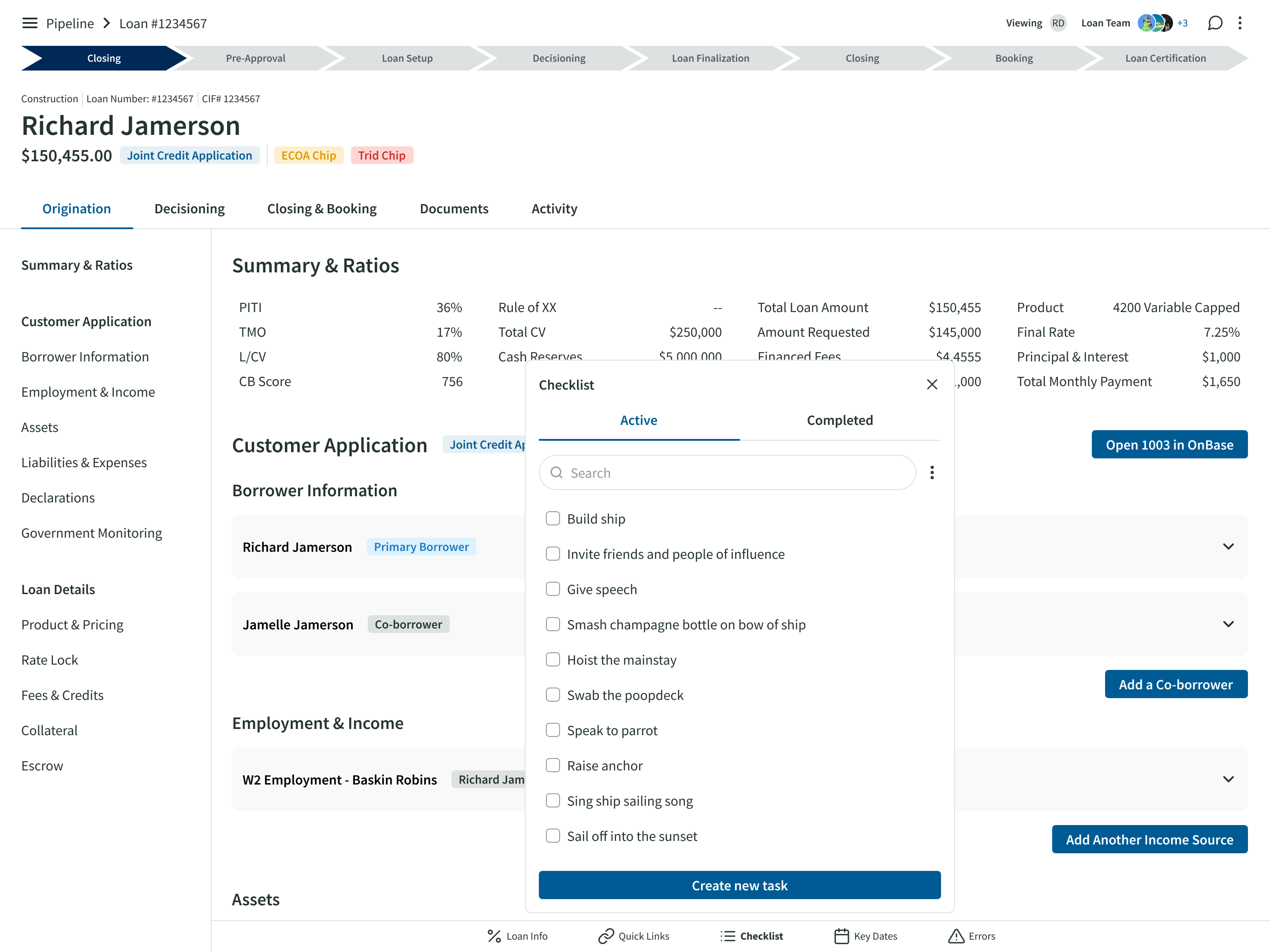Mark Raise anchor task complete
1270x952 pixels.
click(x=553, y=766)
